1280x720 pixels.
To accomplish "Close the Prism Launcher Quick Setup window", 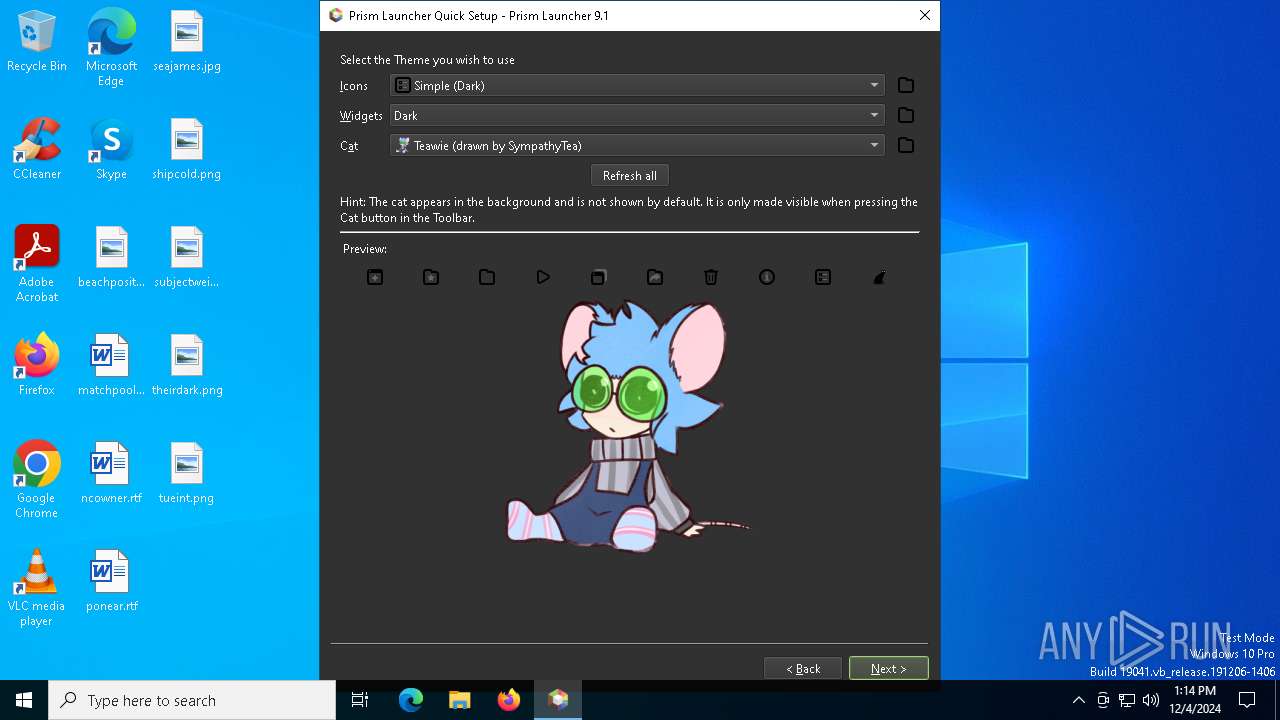I will 925,15.
